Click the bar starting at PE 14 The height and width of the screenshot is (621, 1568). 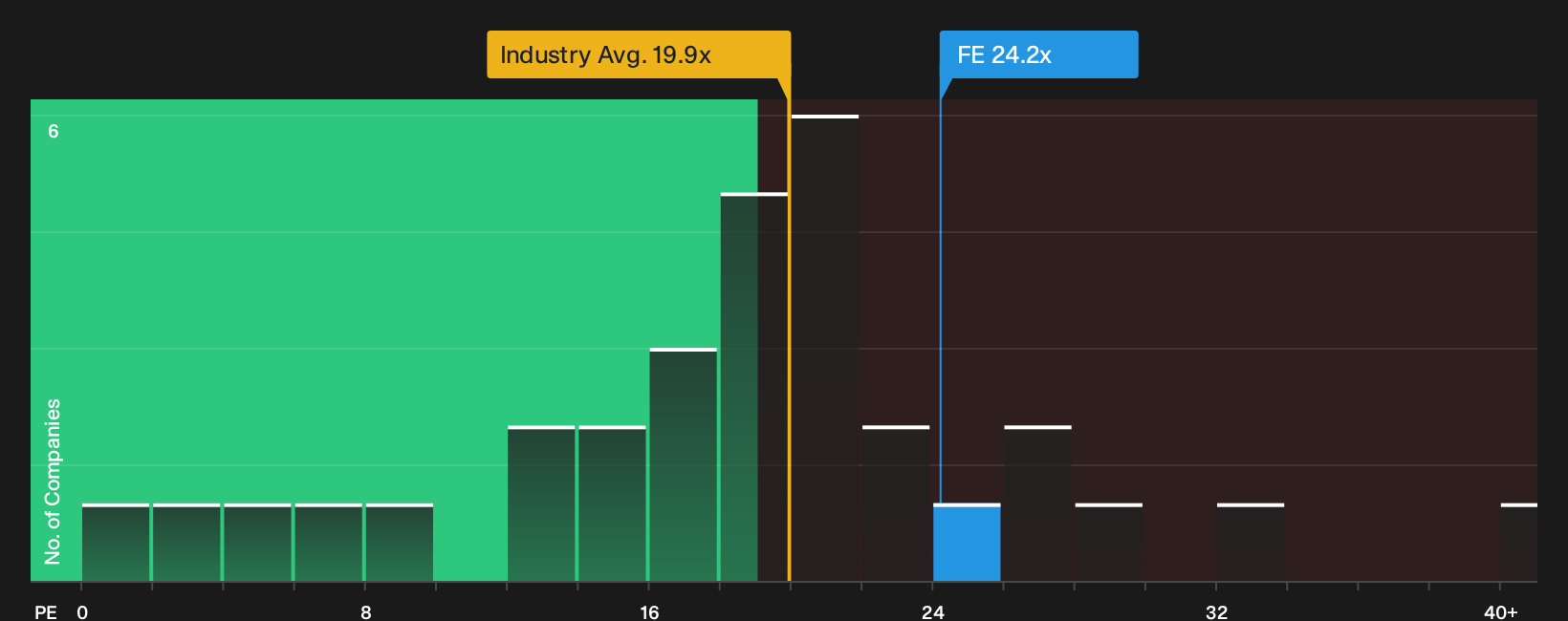click(x=612, y=503)
